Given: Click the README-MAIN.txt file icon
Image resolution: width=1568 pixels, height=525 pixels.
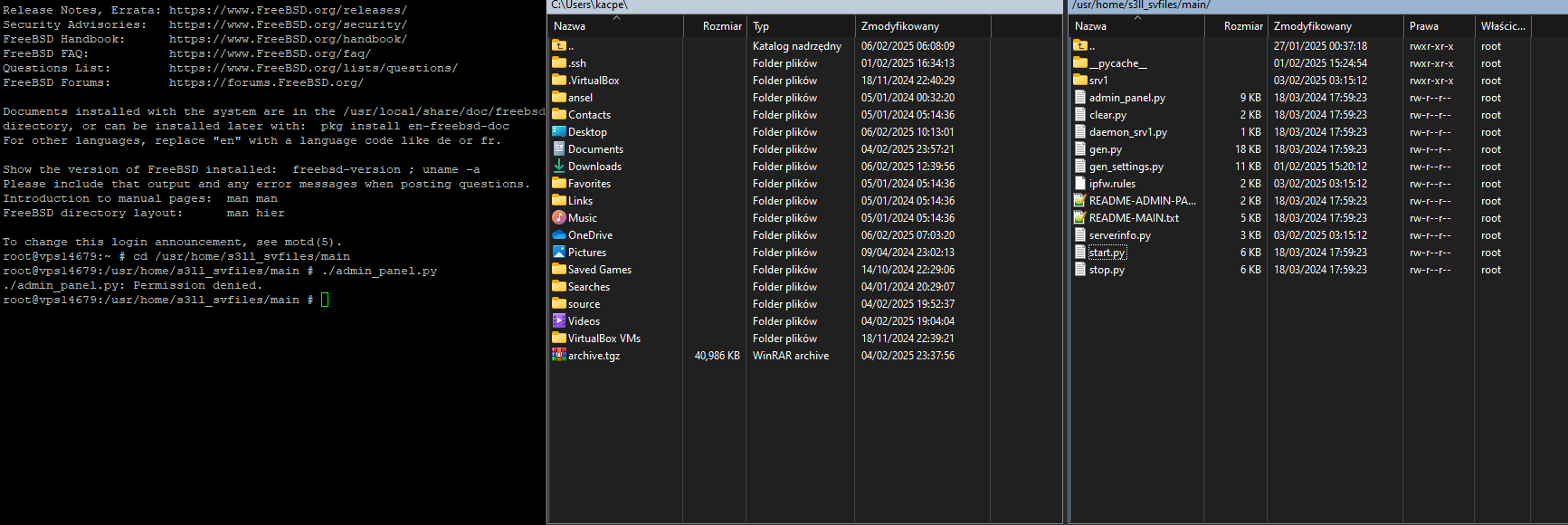Looking at the screenshot, I should 1079,218.
